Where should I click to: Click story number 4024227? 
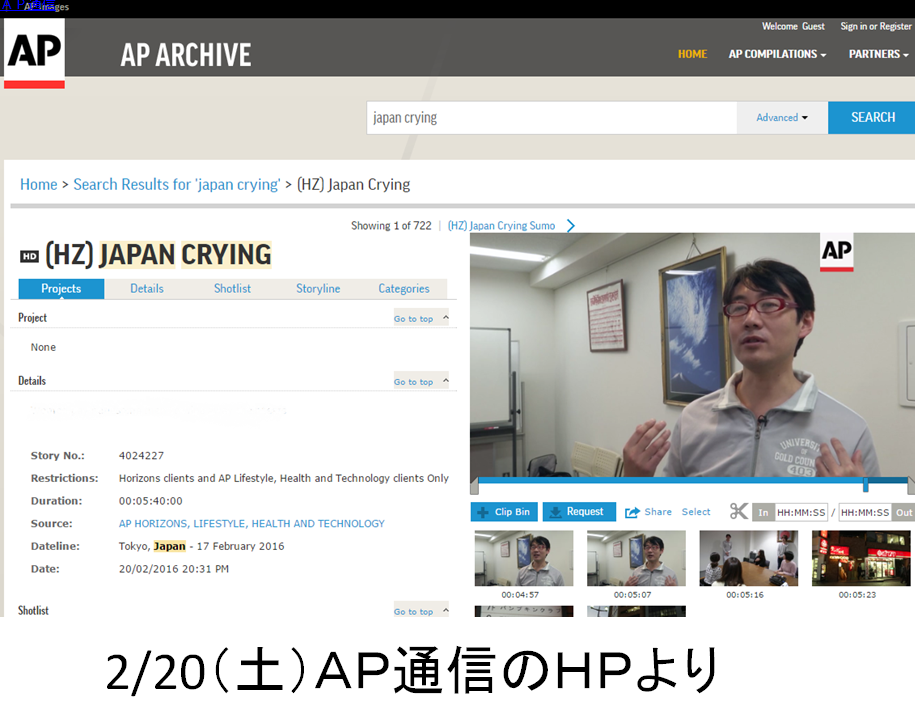point(141,456)
